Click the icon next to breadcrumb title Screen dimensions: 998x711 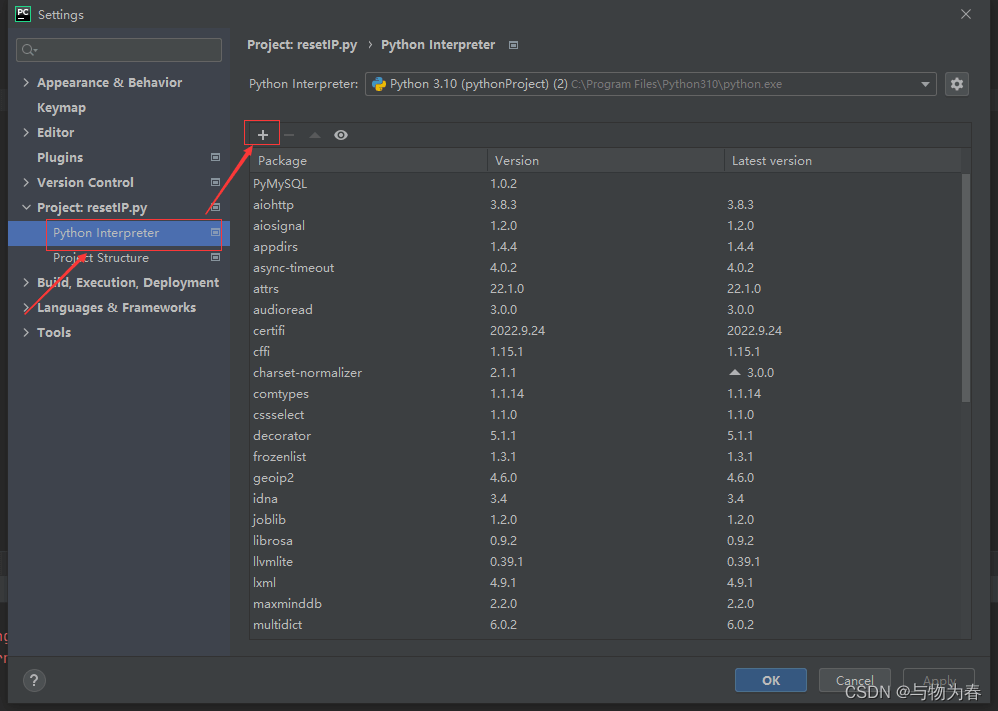pos(514,45)
